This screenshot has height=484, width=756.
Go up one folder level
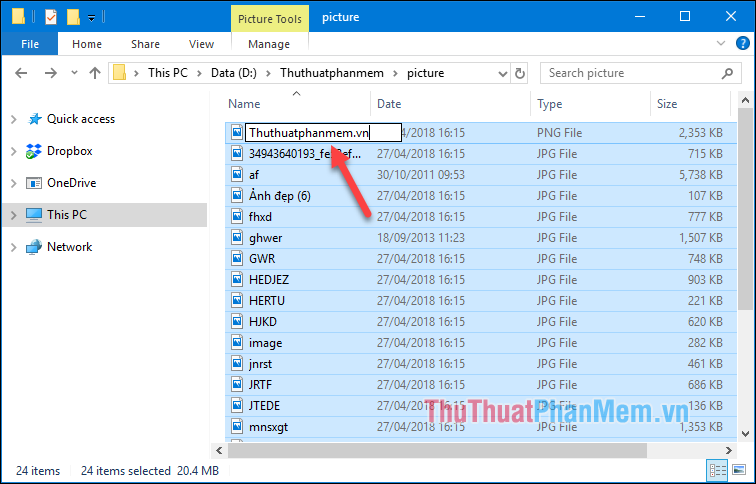tap(95, 73)
